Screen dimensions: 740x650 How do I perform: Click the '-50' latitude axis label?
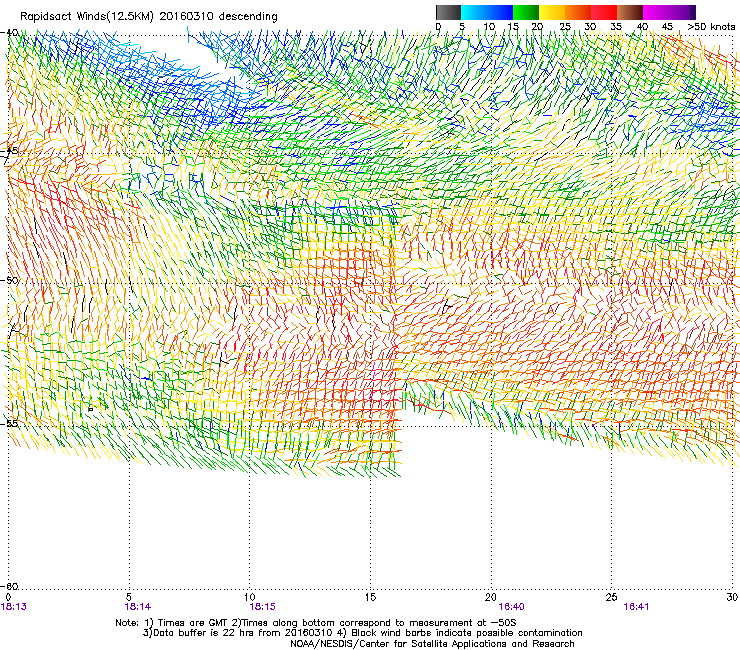click(x=10, y=280)
